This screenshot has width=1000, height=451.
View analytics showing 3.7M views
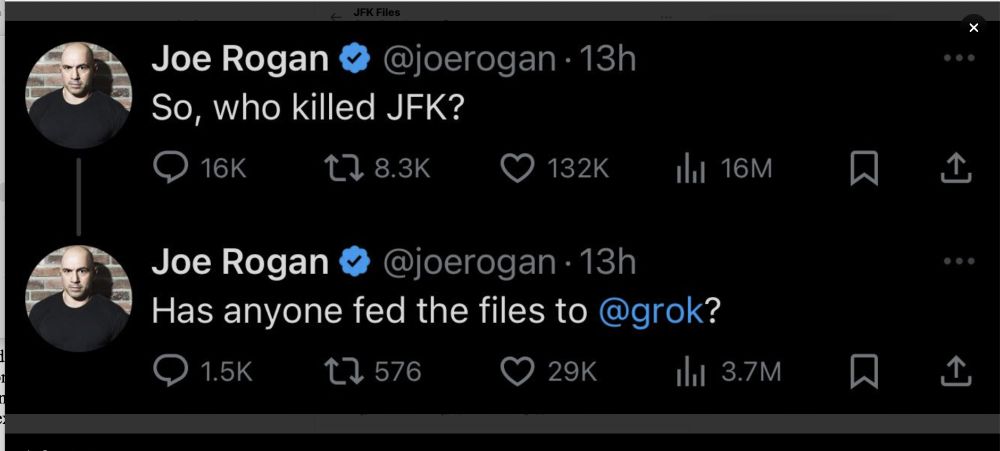point(691,371)
